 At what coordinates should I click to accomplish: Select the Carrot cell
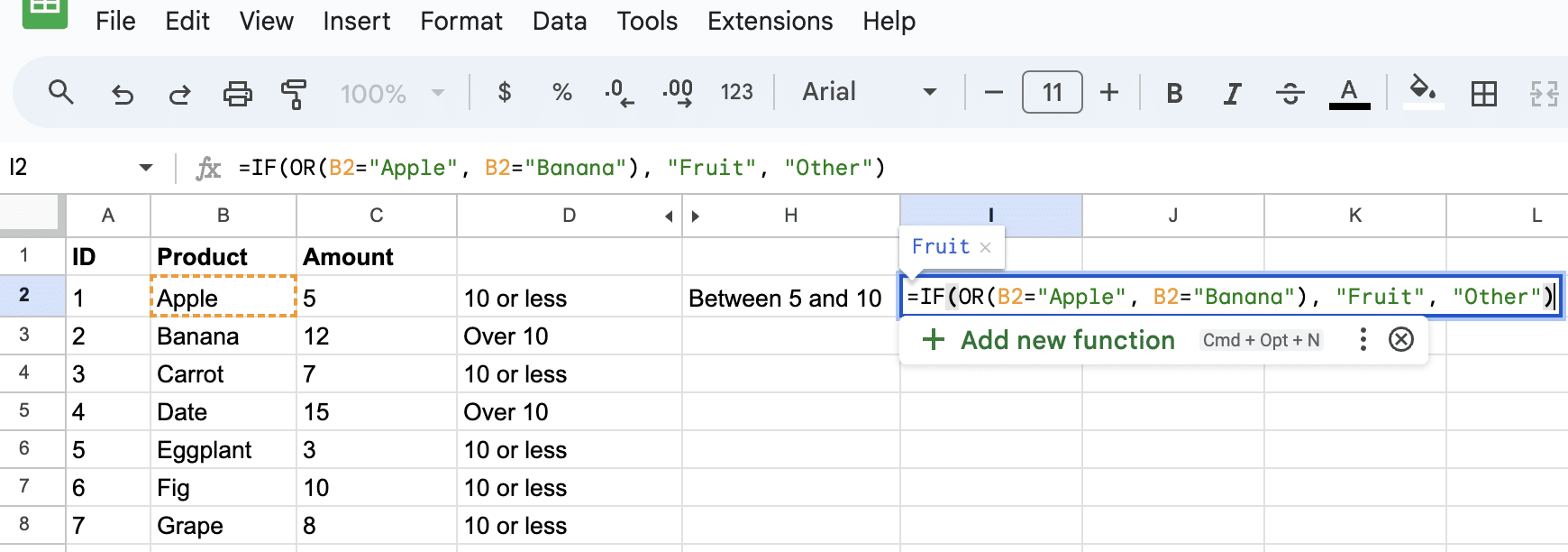pos(223,374)
